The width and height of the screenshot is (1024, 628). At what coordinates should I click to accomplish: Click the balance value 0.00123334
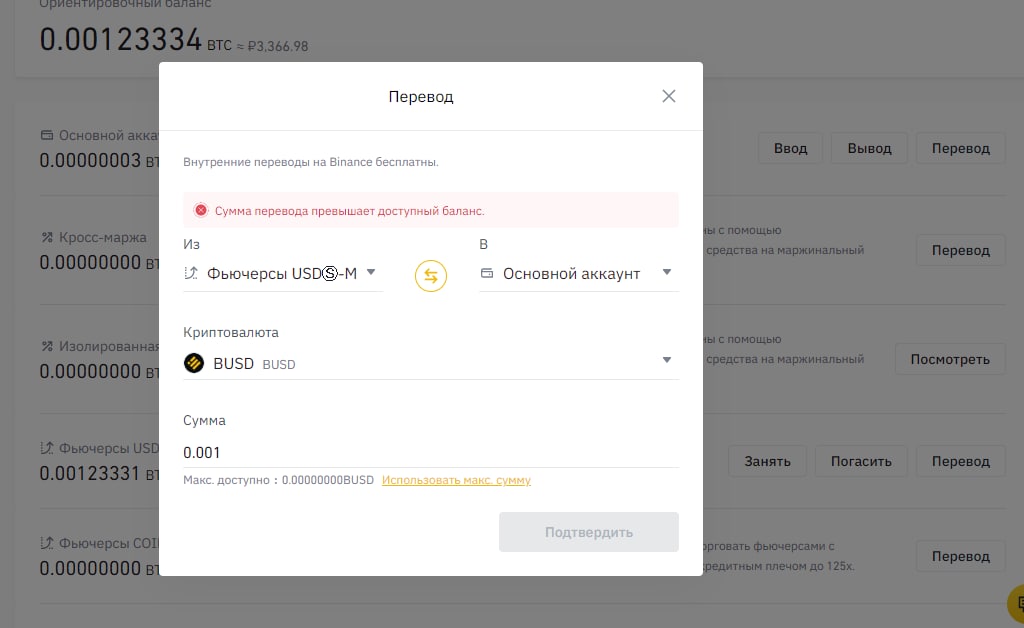pyautogui.click(x=120, y=39)
